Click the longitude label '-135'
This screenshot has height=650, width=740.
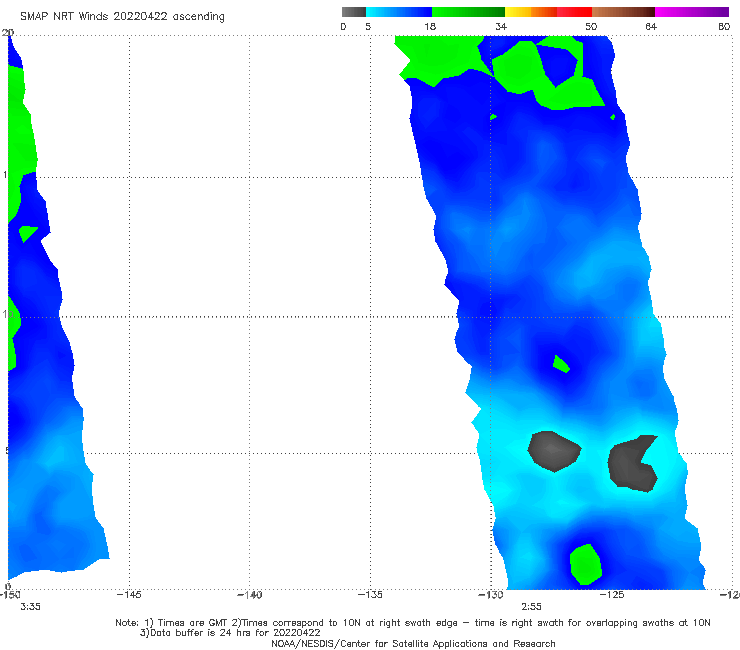370,595
